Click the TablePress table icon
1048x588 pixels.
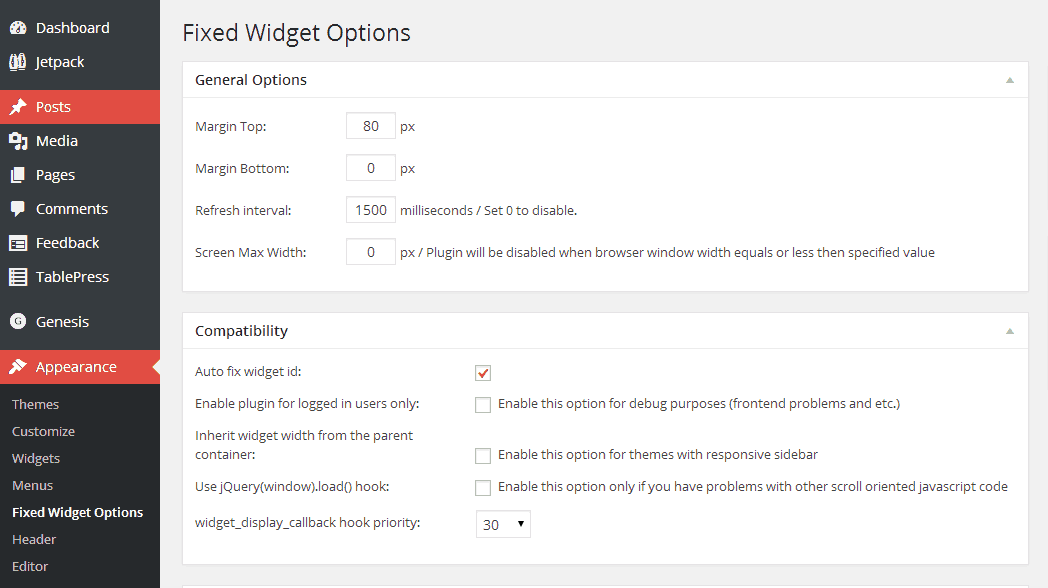pyautogui.click(x=18, y=277)
